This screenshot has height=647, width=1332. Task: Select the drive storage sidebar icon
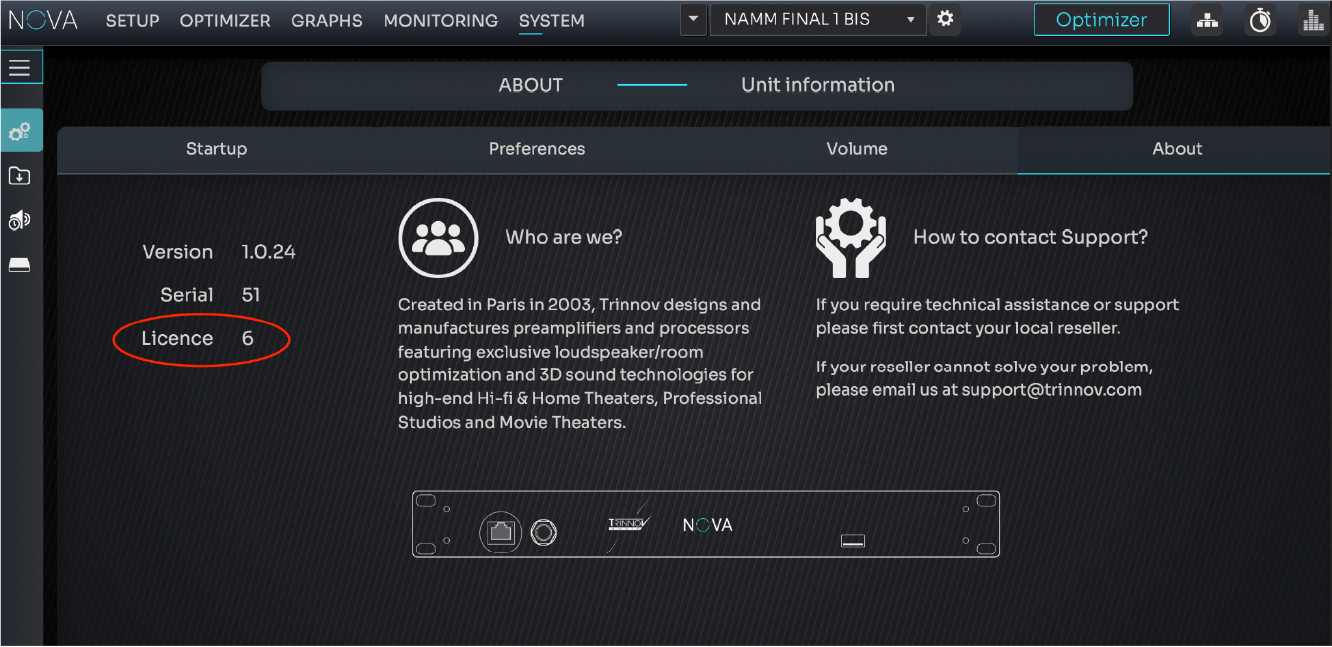(x=20, y=264)
